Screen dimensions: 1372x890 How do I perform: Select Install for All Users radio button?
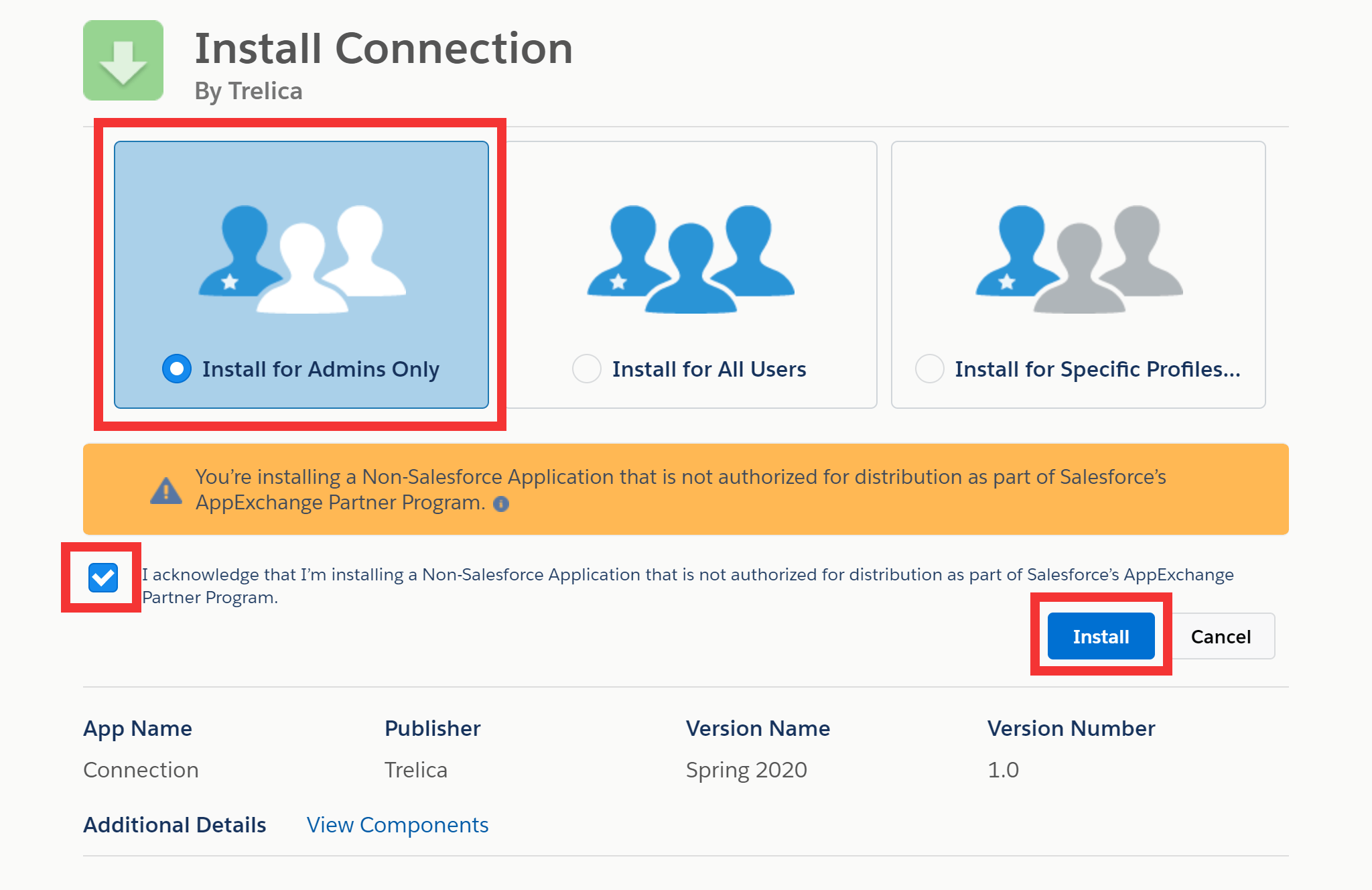click(587, 369)
